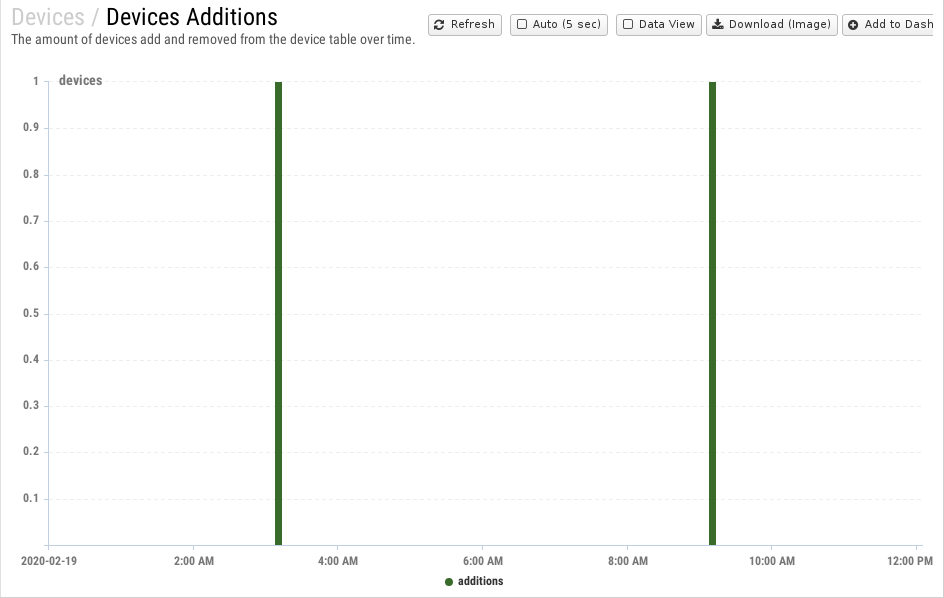The height and width of the screenshot is (598, 944).
Task: Toggle the Auto (5 sec) checkbox
Action: click(522, 25)
